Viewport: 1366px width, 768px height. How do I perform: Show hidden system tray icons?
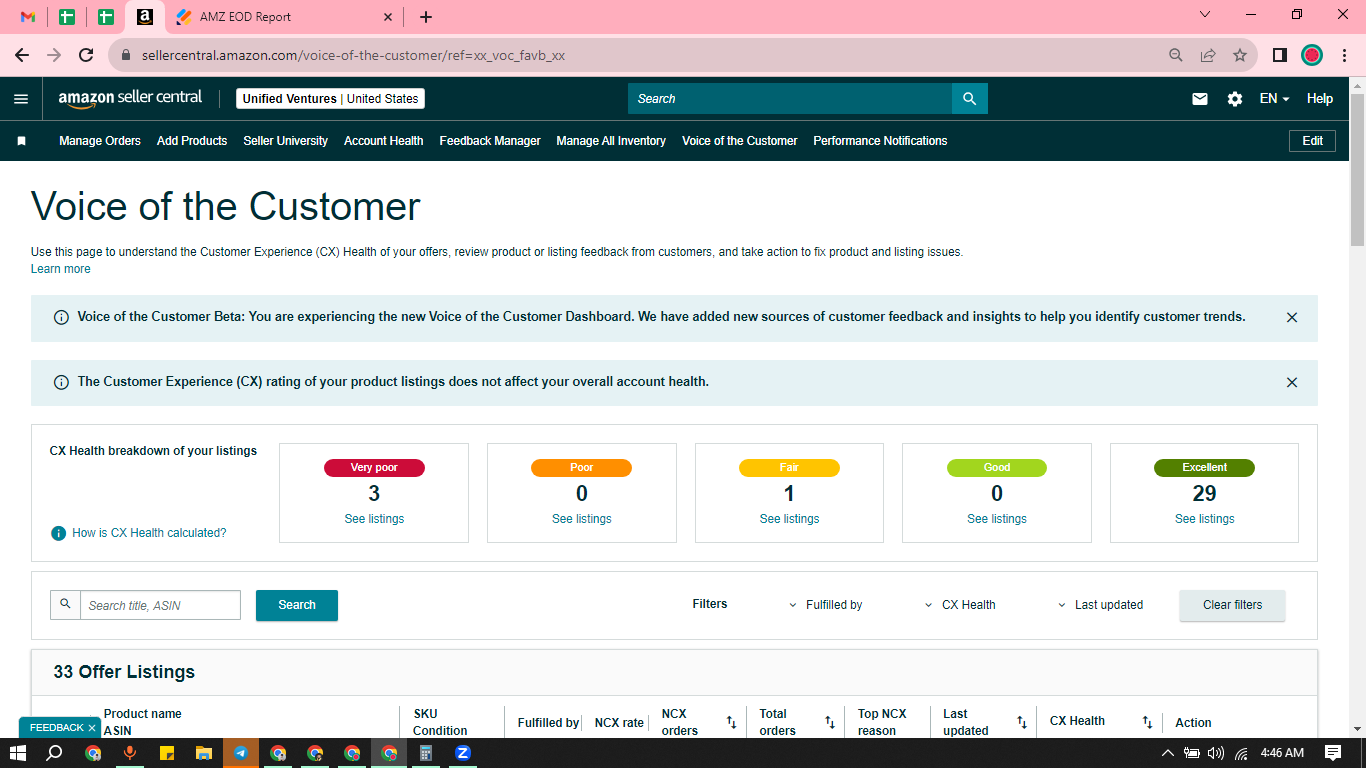(x=1167, y=753)
